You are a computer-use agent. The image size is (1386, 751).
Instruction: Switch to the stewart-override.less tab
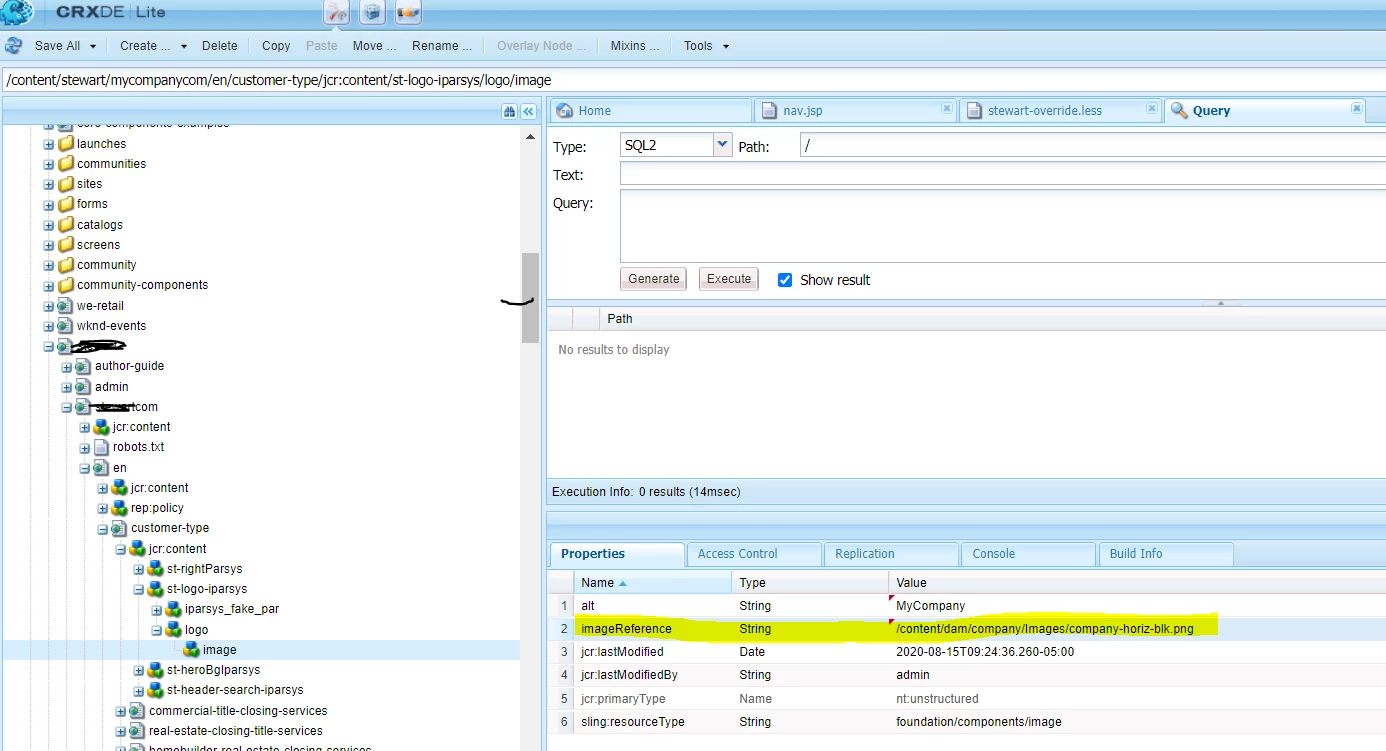point(1062,111)
